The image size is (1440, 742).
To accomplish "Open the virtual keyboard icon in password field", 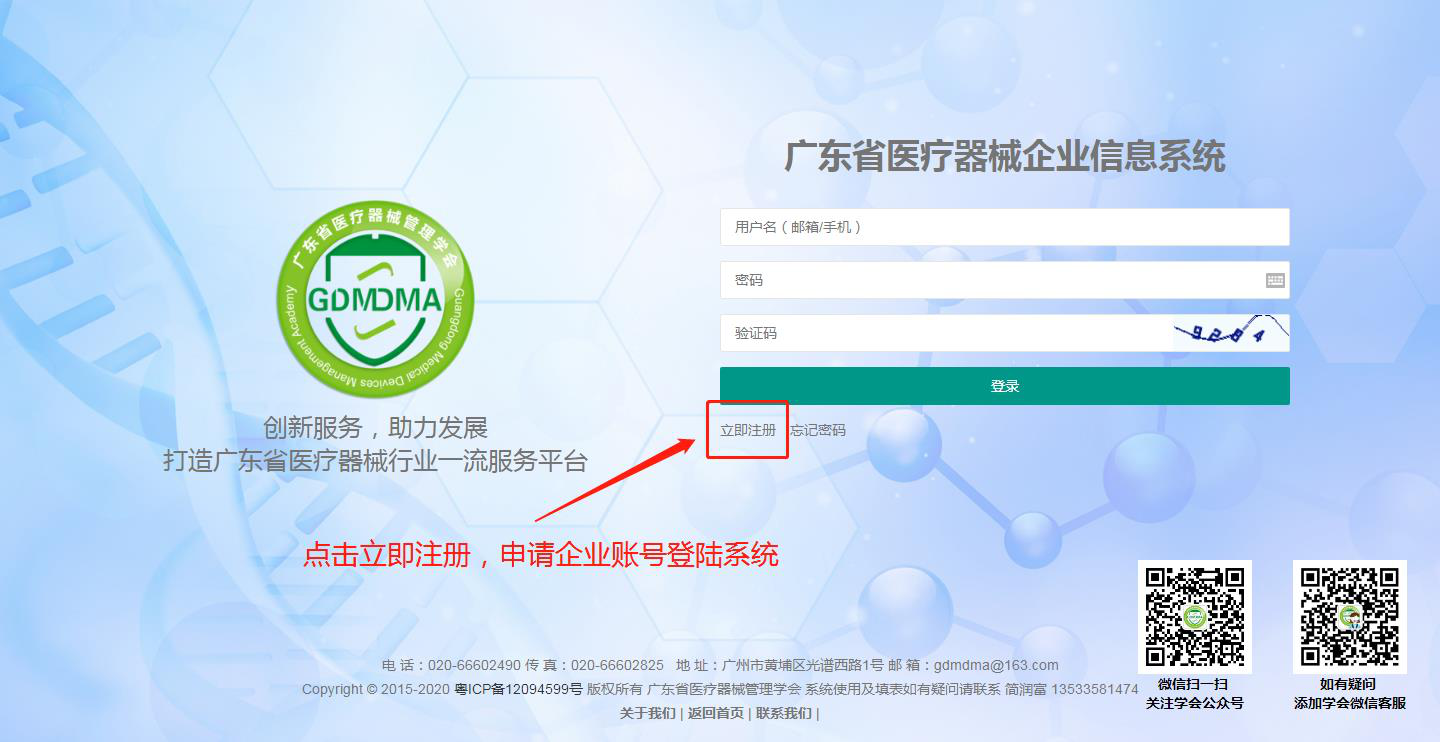I will pyautogui.click(x=1275, y=280).
